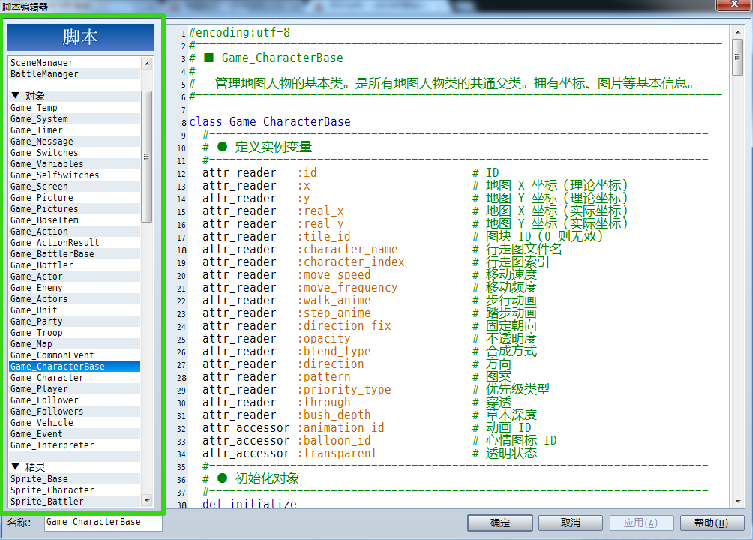Click the code editor scroll-up arrow
This screenshot has height=540, width=753.
click(738, 33)
